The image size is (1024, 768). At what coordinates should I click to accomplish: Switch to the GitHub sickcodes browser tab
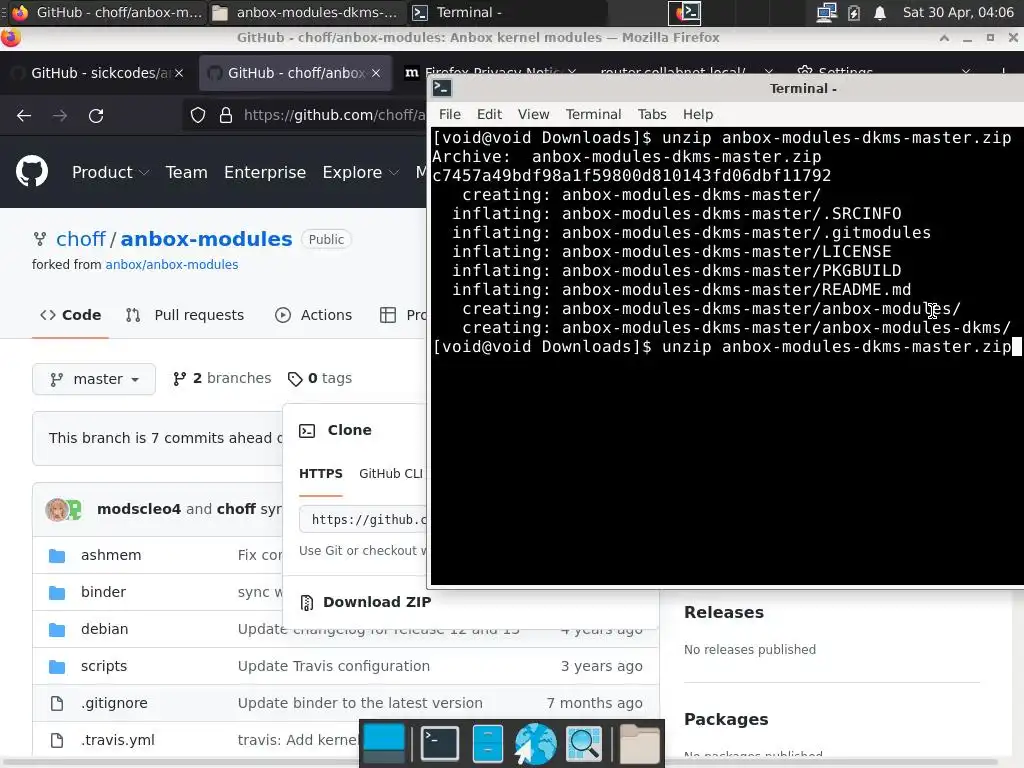point(98,73)
